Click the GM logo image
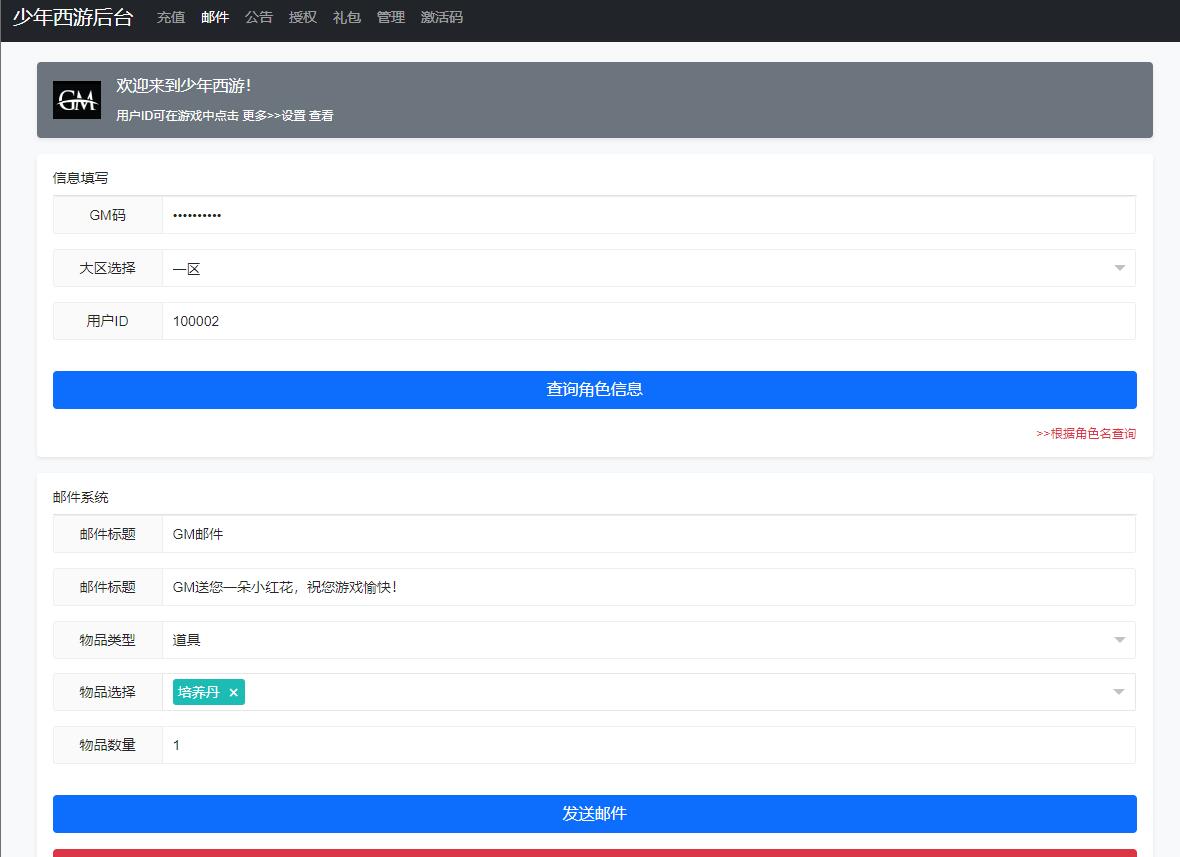The image size is (1180, 857). click(x=77, y=100)
